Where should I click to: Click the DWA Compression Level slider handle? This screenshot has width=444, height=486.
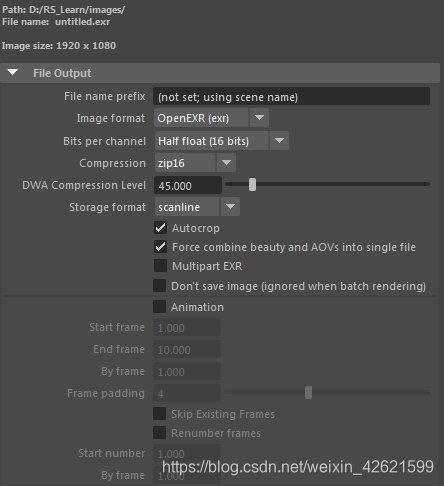pos(252,184)
